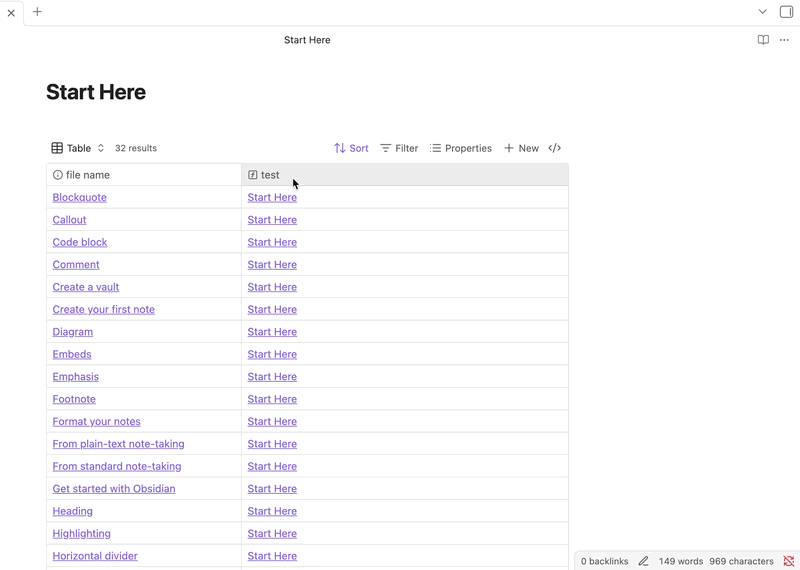Open the Properties panel
800x570 pixels.
[460, 148]
